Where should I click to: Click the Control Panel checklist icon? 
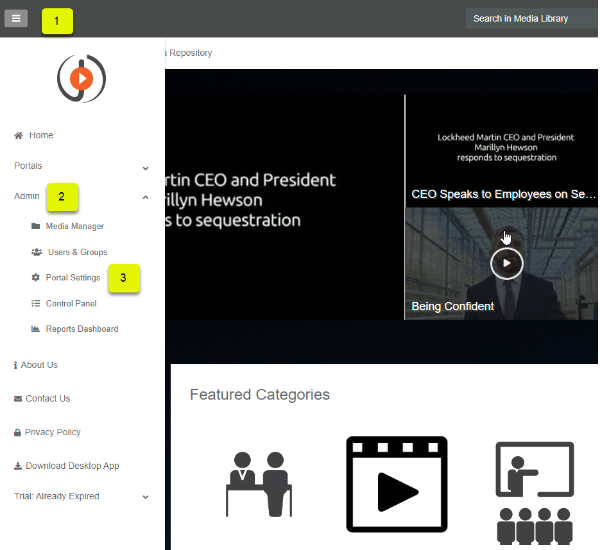(36, 303)
